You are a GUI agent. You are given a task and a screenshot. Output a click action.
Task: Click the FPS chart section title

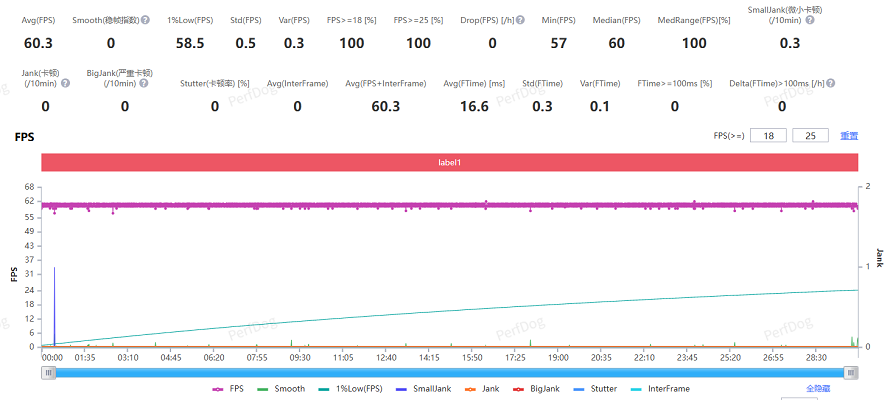pos(24,137)
